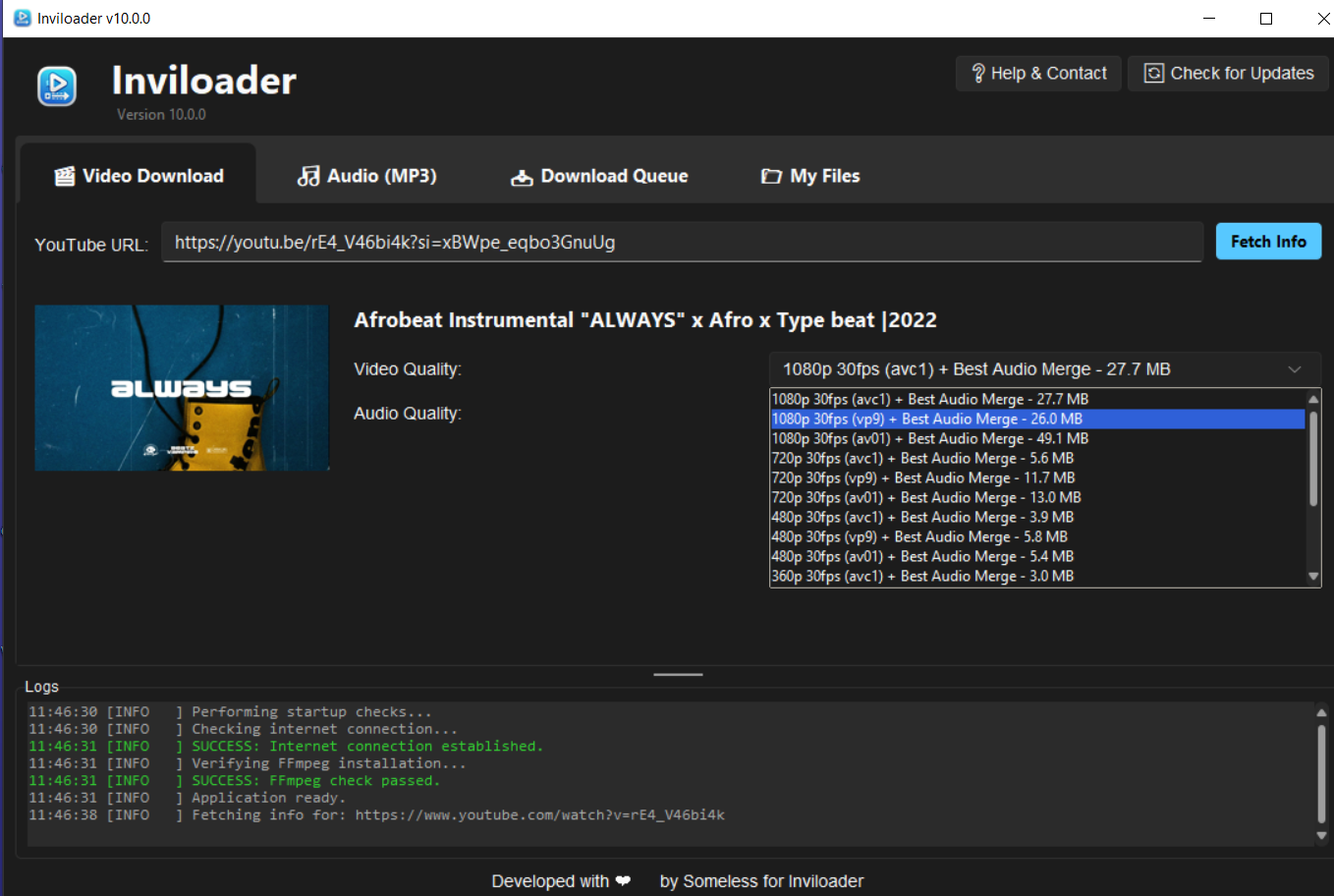
Task: Click the "always" video thumbnail
Action: [x=182, y=387]
